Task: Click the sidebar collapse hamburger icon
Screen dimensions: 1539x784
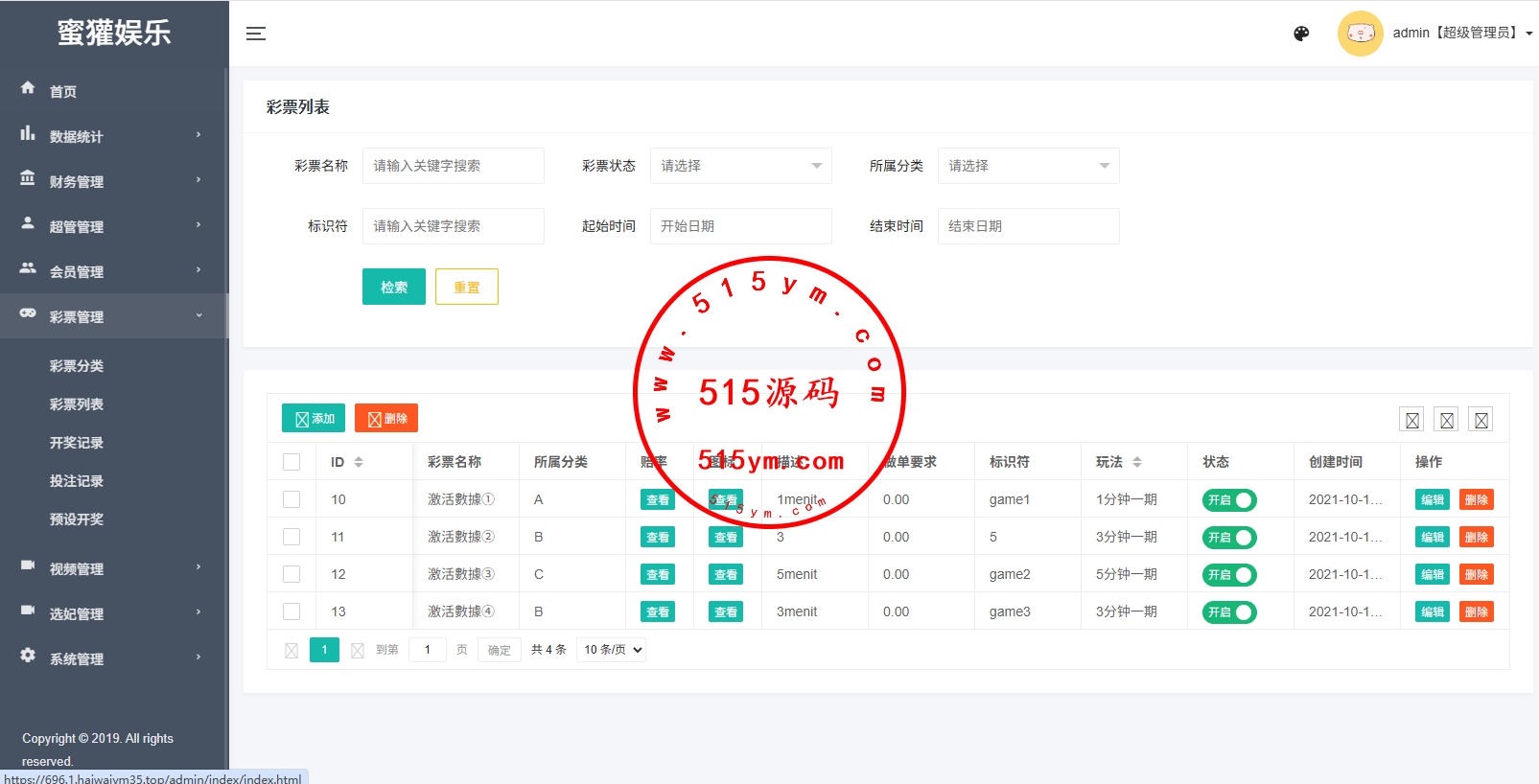Action: pyautogui.click(x=256, y=34)
